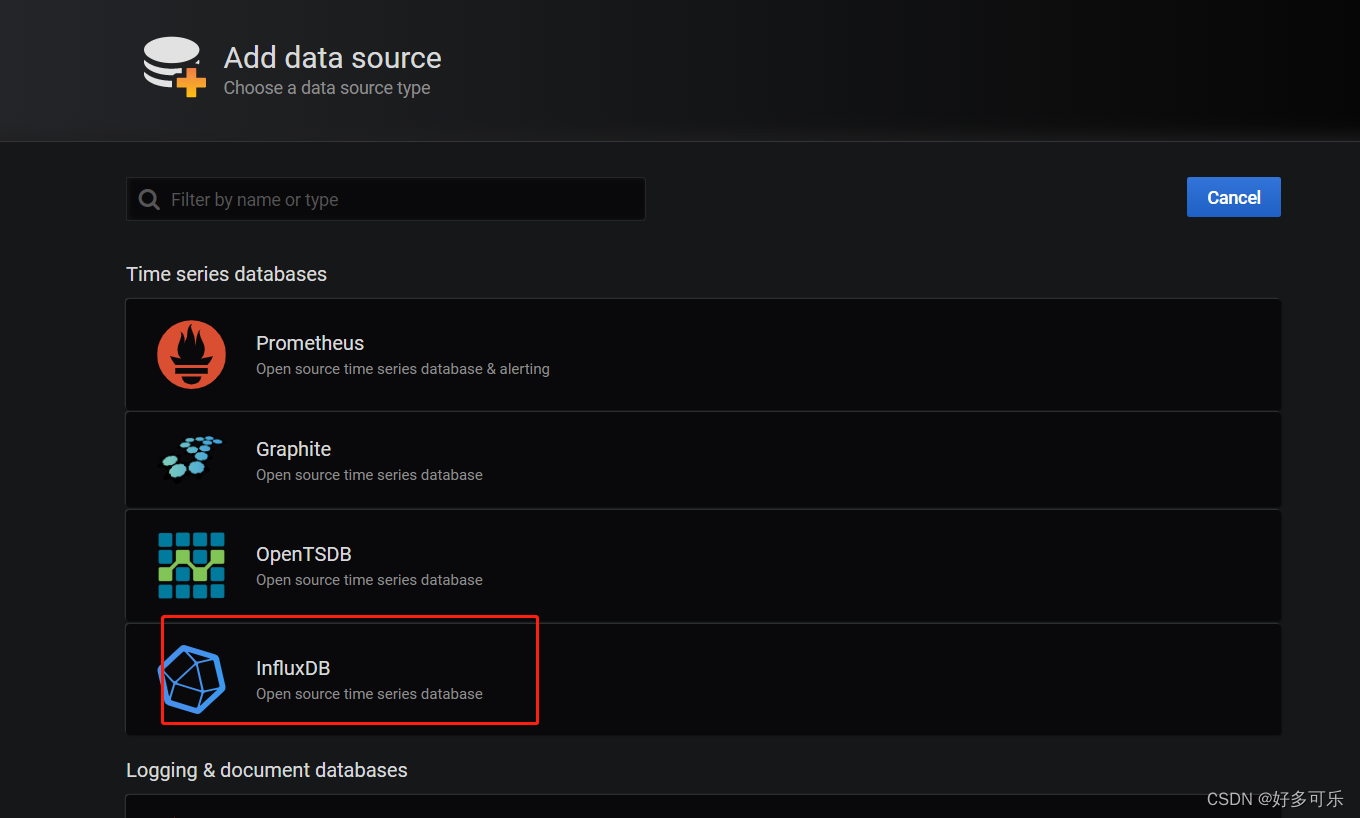Click the InfluxDB polyhedron logo icon
1360x818 pixels.
(192, 680)
